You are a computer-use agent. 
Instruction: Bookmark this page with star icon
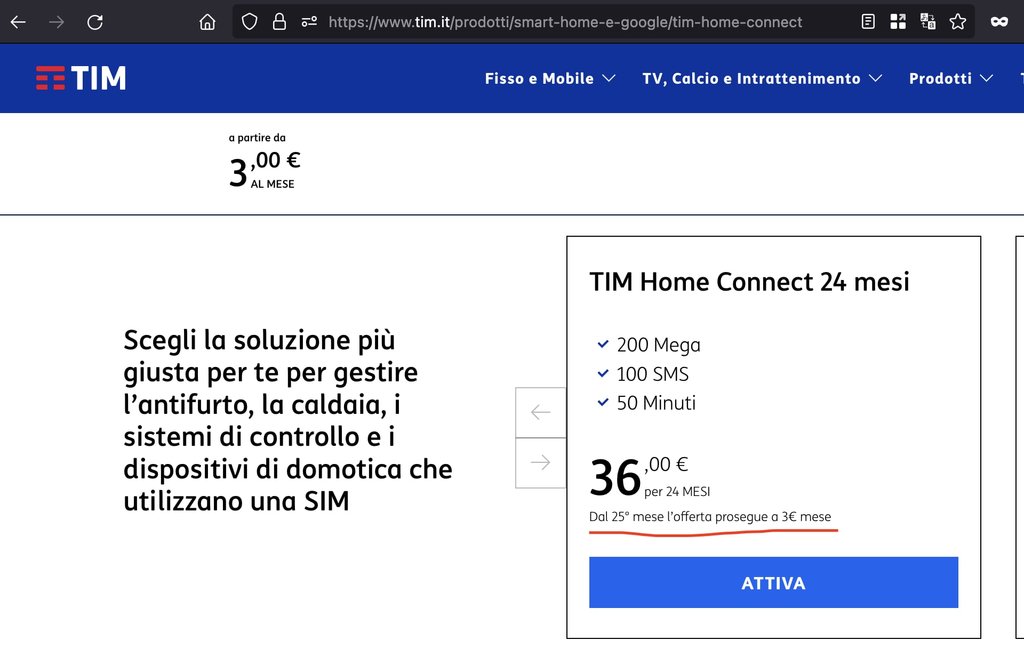958,22
